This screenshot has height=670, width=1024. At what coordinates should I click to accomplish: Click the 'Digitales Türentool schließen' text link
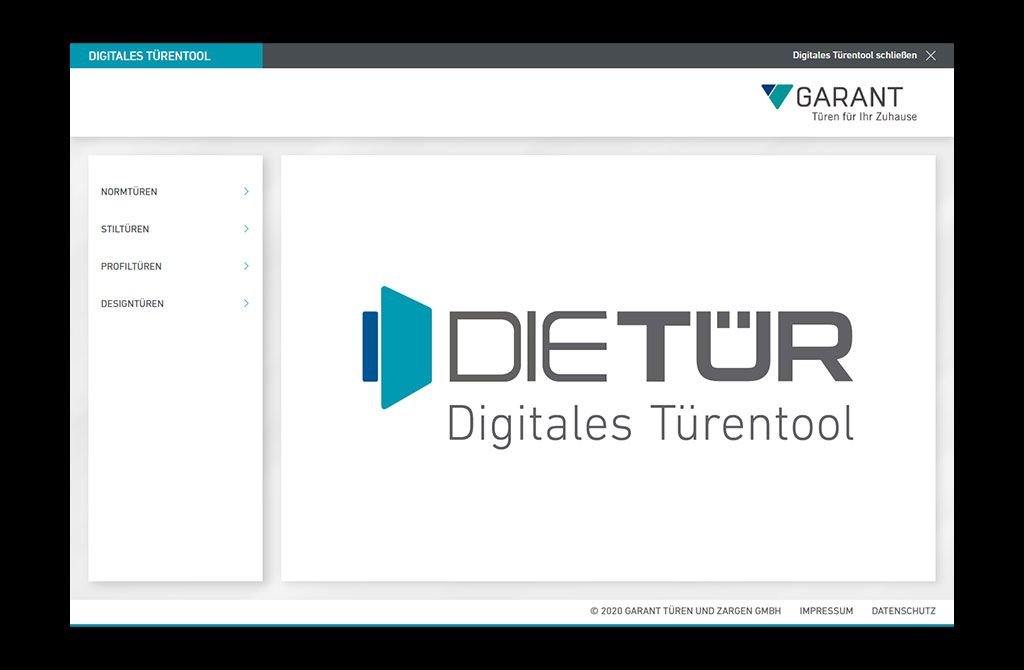click(x=854, y=56)
